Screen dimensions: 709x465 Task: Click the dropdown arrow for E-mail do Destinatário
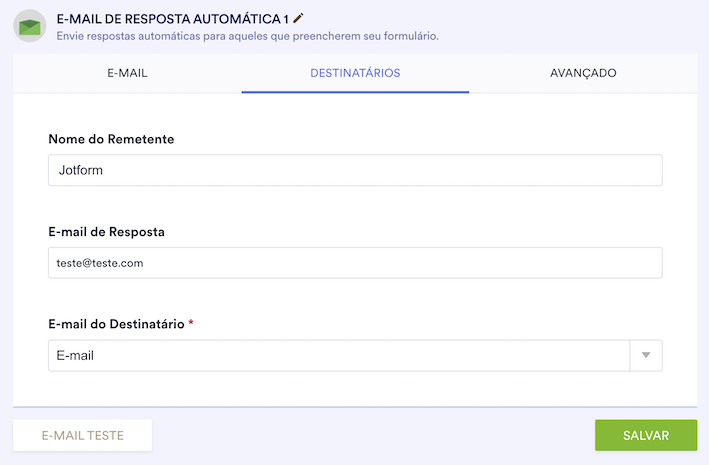(645, 355)
